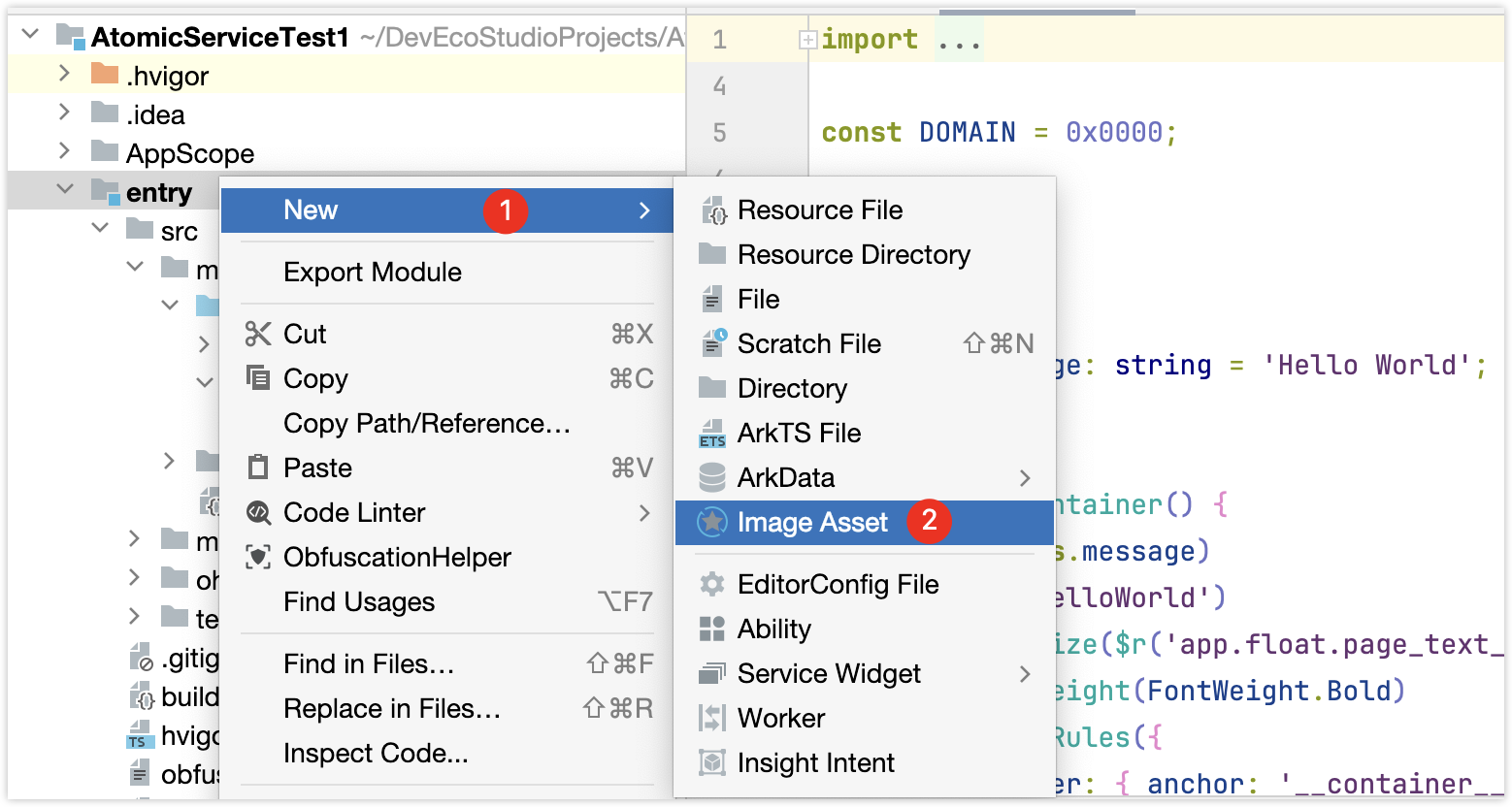The width and height of the screenshot is (1512, 807).
Task: Click the entry module folder icon
Action: pyautogui.click(x=105, y=191)
